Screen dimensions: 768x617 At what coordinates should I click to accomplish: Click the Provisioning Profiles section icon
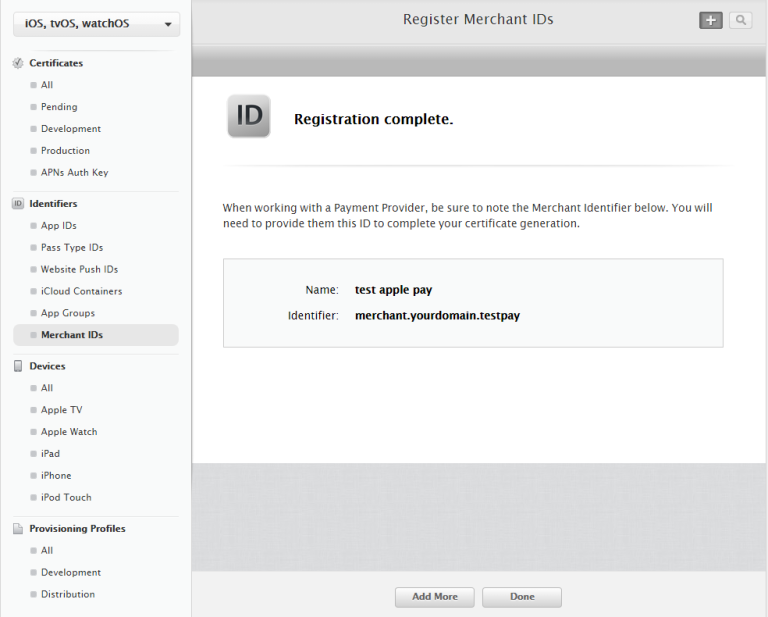click(18, 529)
